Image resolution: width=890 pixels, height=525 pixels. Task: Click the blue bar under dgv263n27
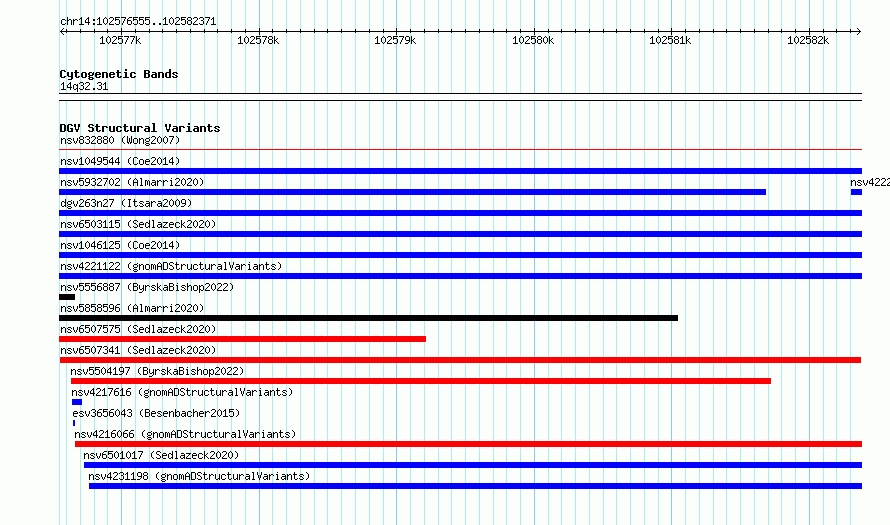[x=460, y=213]
